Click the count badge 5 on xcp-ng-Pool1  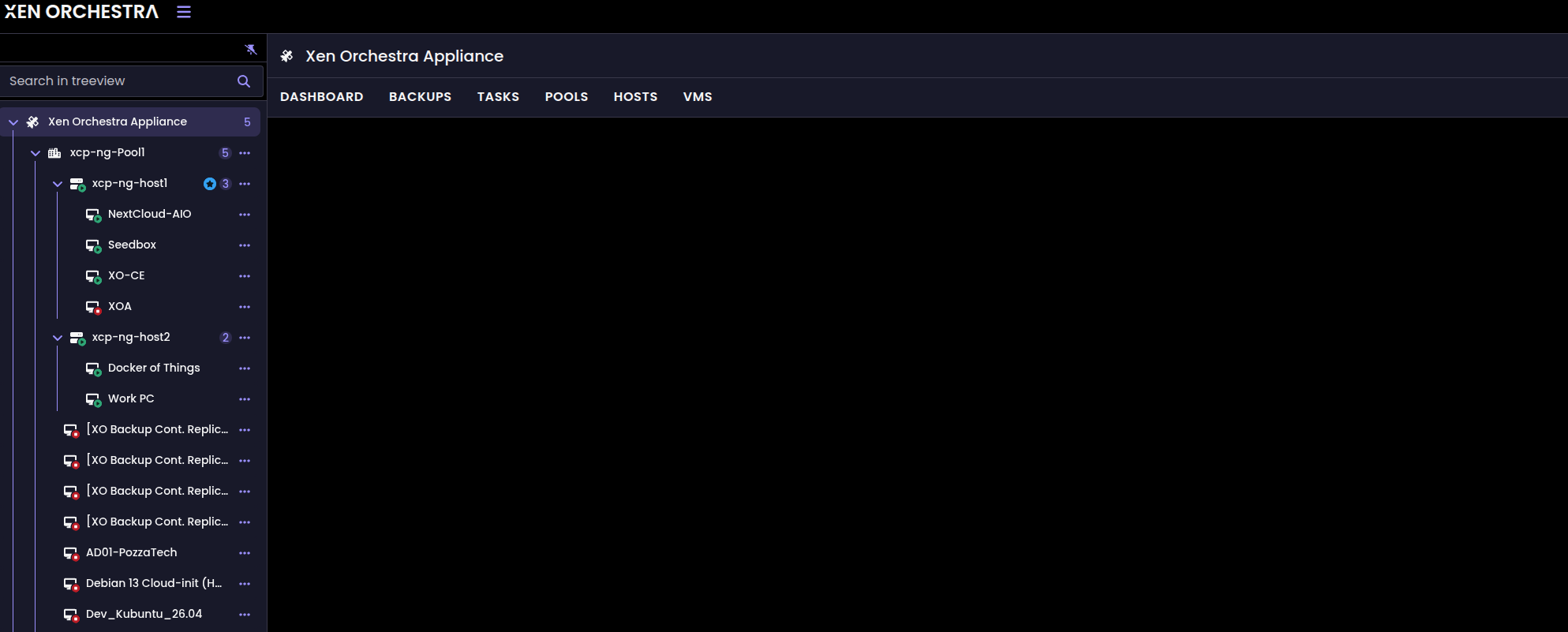pos(225,153)
